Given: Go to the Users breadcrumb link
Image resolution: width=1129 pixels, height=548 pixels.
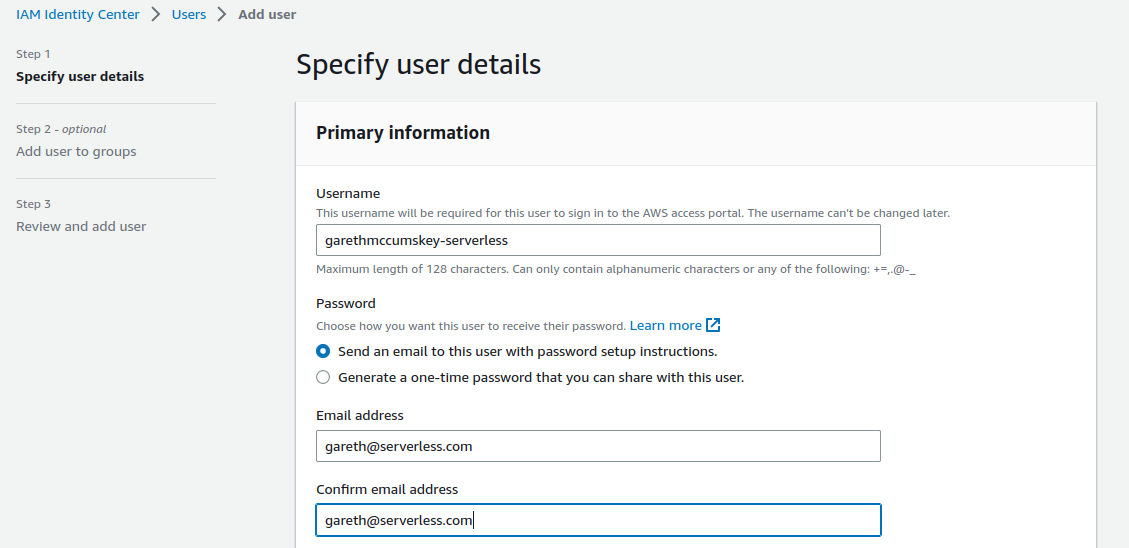Looking at the screenshot, I should pyautogui.click(x=189, y=15).
